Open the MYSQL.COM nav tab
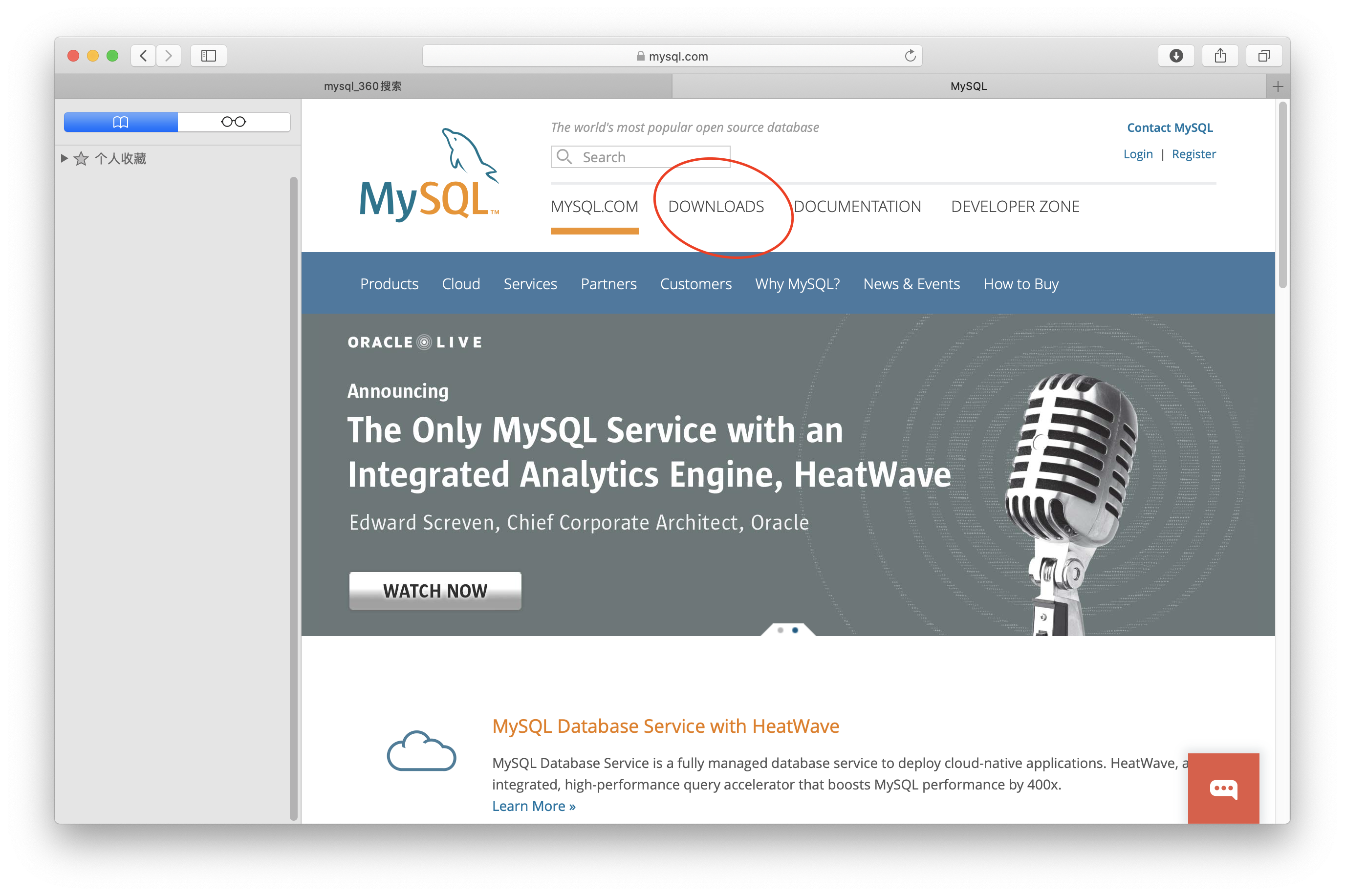Viewport: 1345px width, 896px height. (594, 206)
